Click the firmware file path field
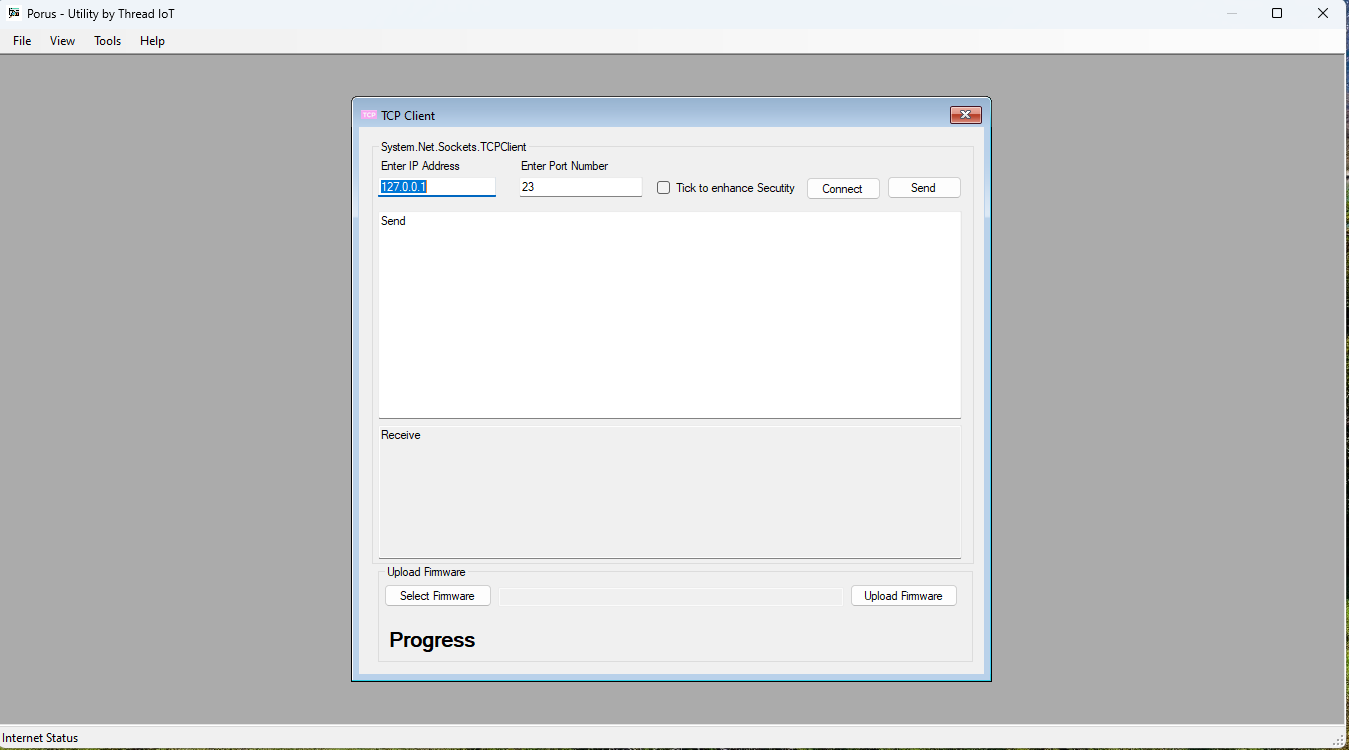The height and width of the screenshot is (750, 1349). (x=670, y=595)
